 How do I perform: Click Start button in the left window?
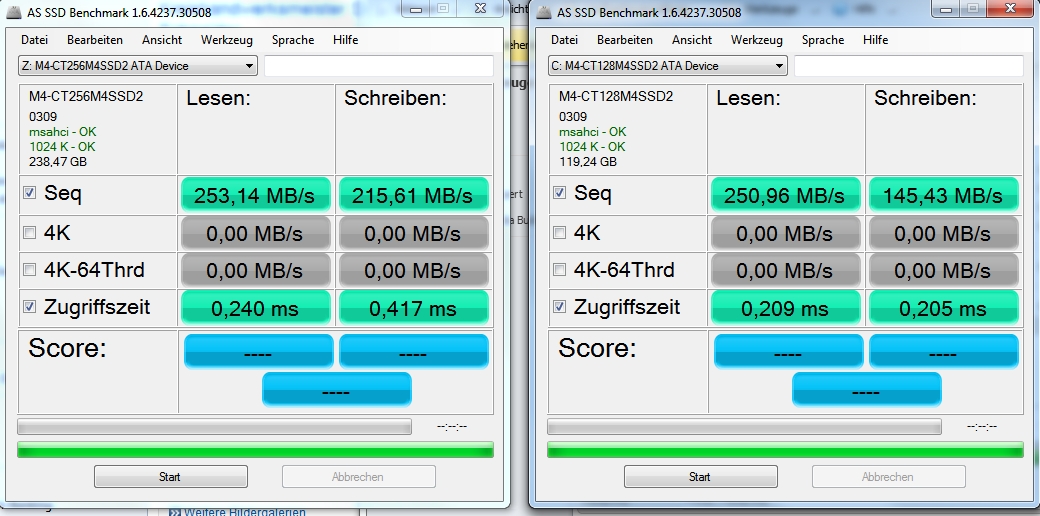click(170, 476)
